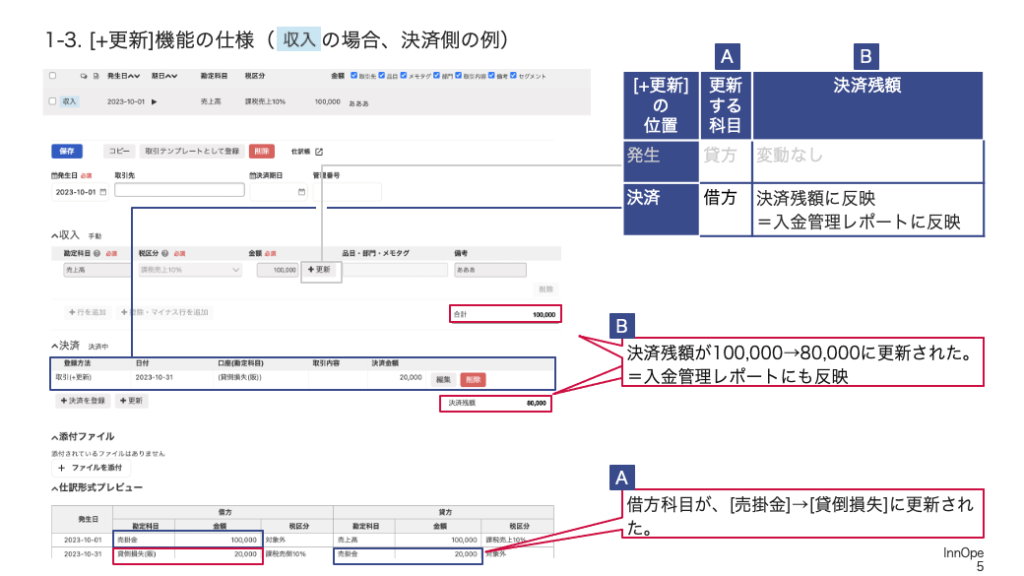The image size is (1024, 576).
Task: Uncheck the 部門 column checkbox
Action: coord(437,75)
